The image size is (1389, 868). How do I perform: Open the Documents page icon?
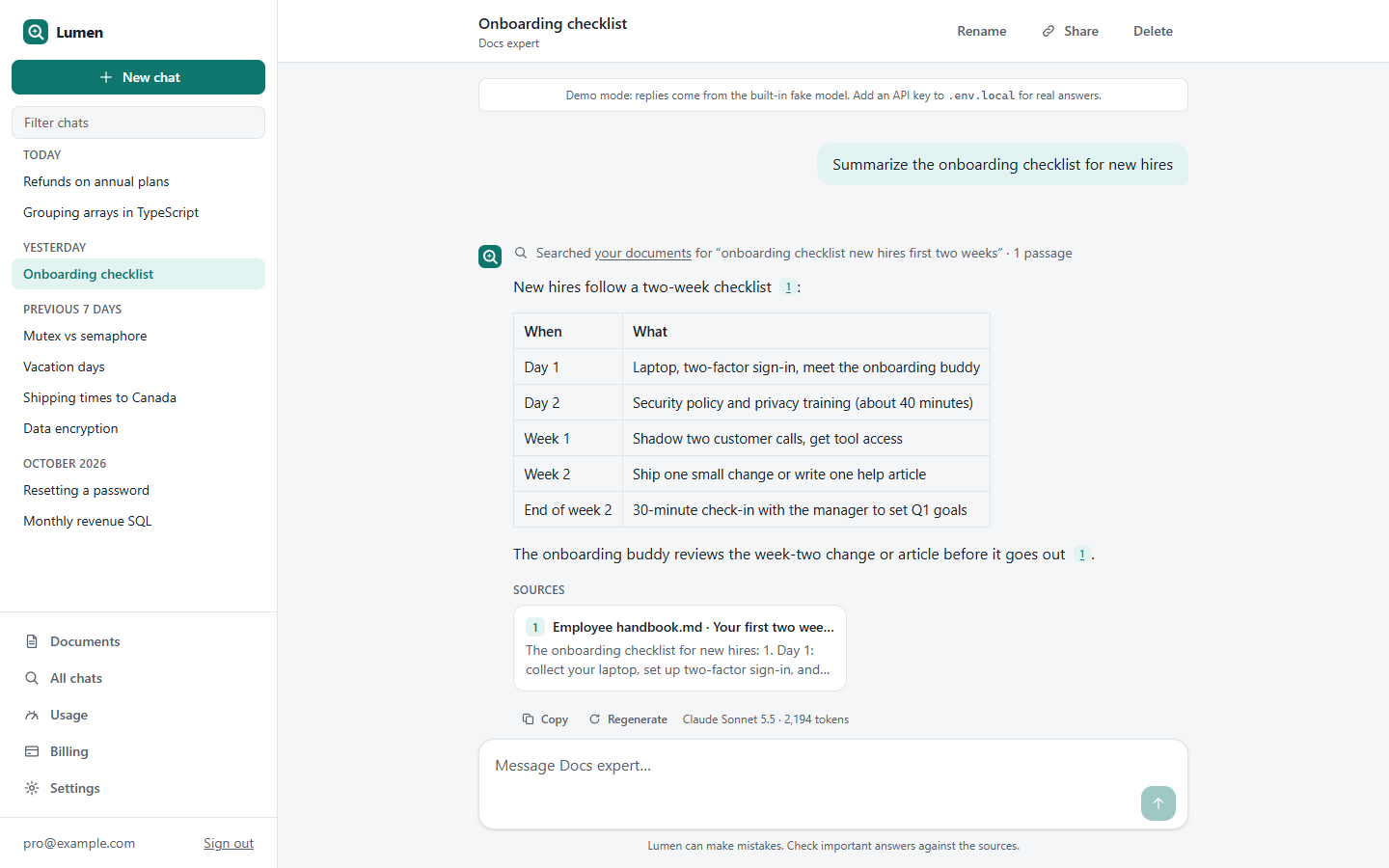coord(32,641)
